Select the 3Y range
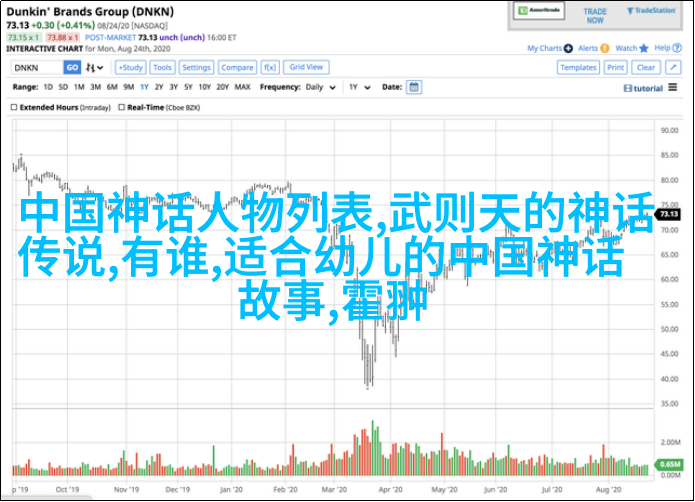This screenshot has width=695, height=502. [173, 87]
